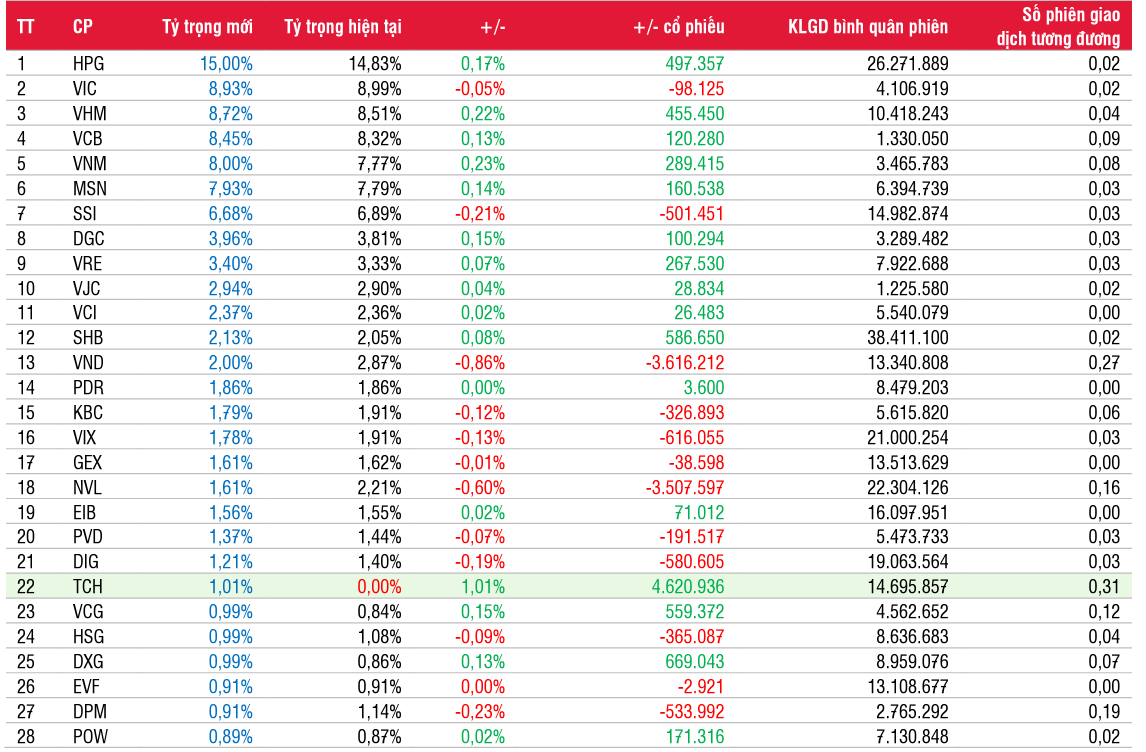Select the VCG ticker cell
Viewport: 1146px width, 752px height.
tap(88, 612)
